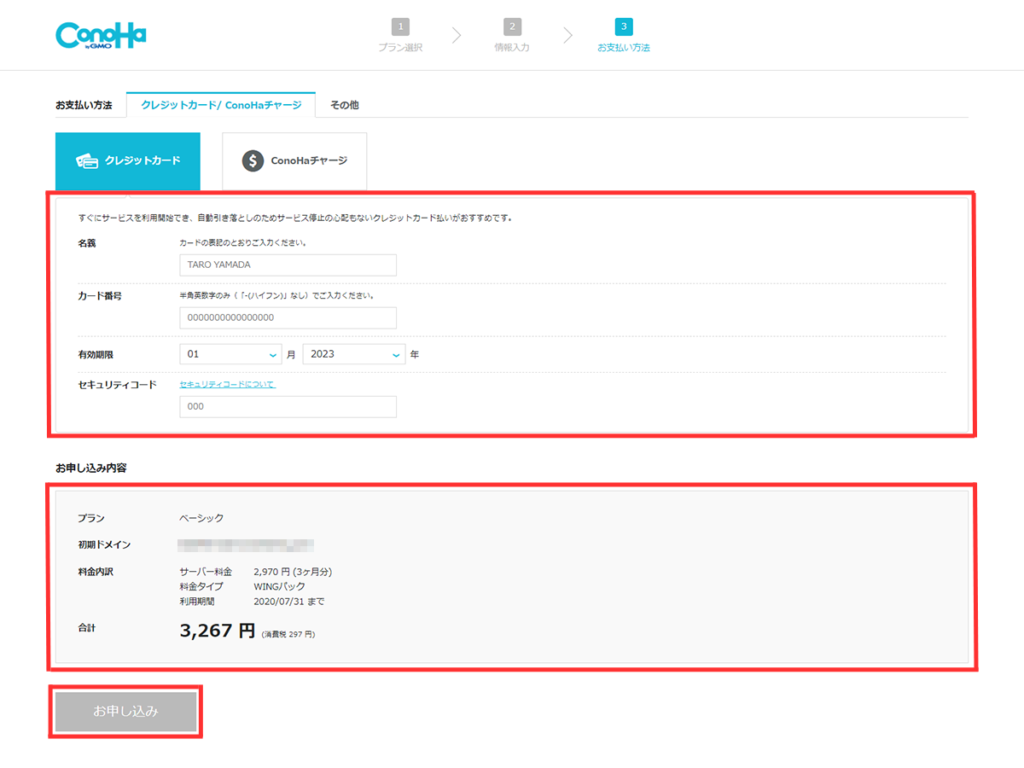Open the セキュリティコードについて link

[227, 384]
